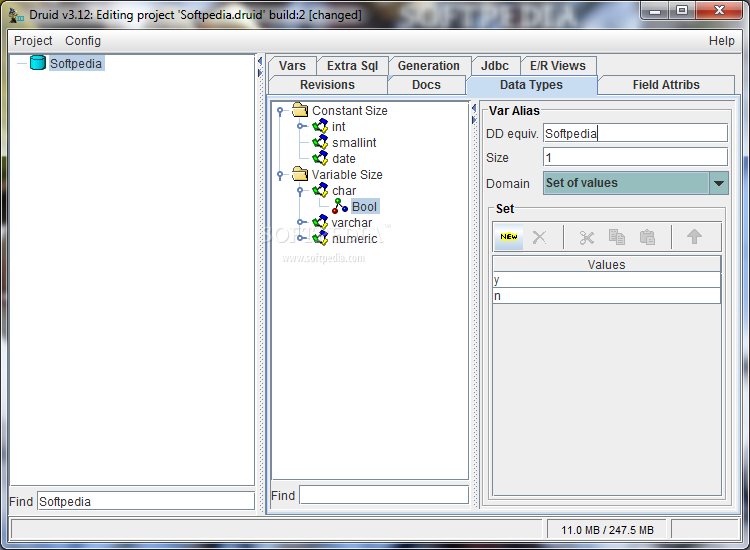This screenshot has height=550, width=750.
Task: Select the 'numeric' type label
Action: pos(354,238)
